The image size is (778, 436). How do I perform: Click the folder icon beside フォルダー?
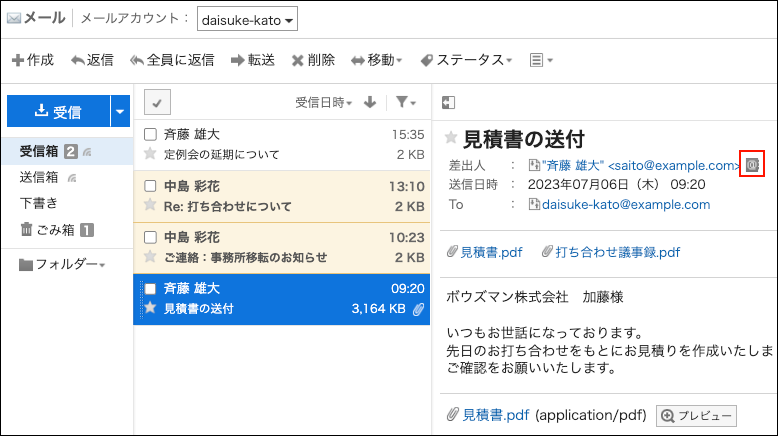[x=25, y=265]
